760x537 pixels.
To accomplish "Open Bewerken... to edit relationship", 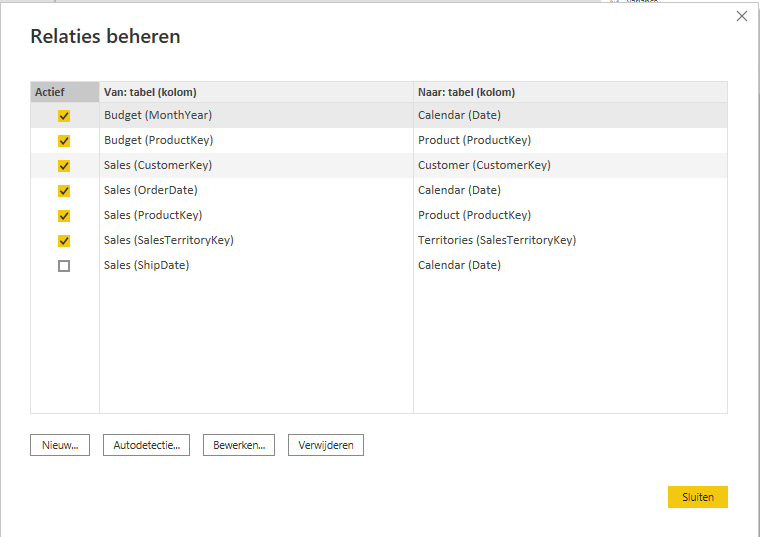I will coord(239,445).
